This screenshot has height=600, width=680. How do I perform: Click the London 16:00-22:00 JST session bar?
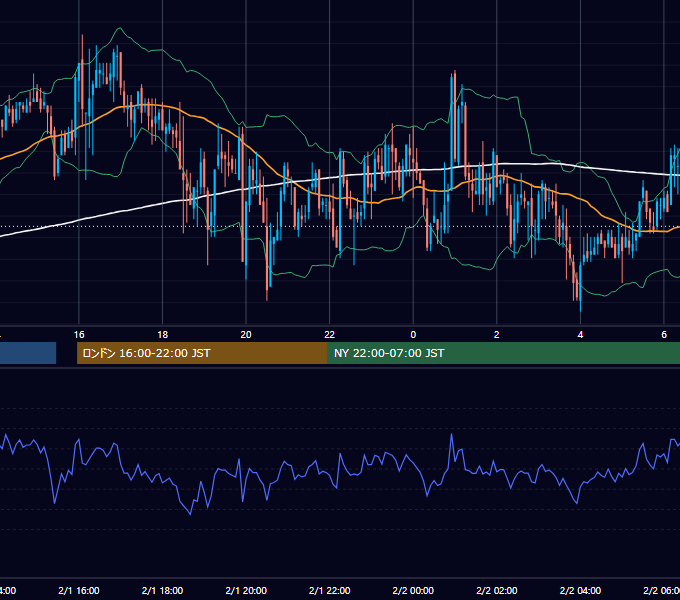click(202, 353)
